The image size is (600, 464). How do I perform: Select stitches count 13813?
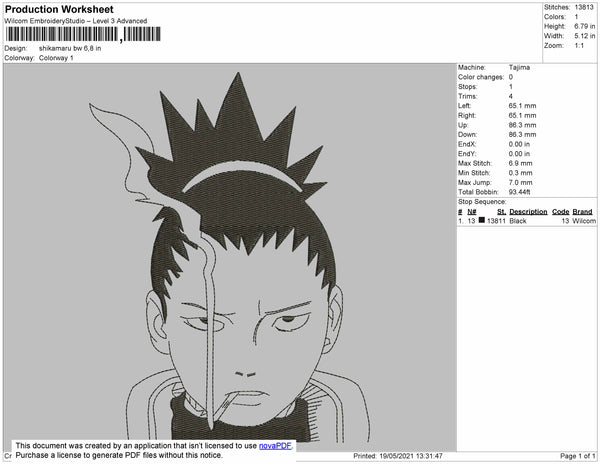click(x=584, y=7)
